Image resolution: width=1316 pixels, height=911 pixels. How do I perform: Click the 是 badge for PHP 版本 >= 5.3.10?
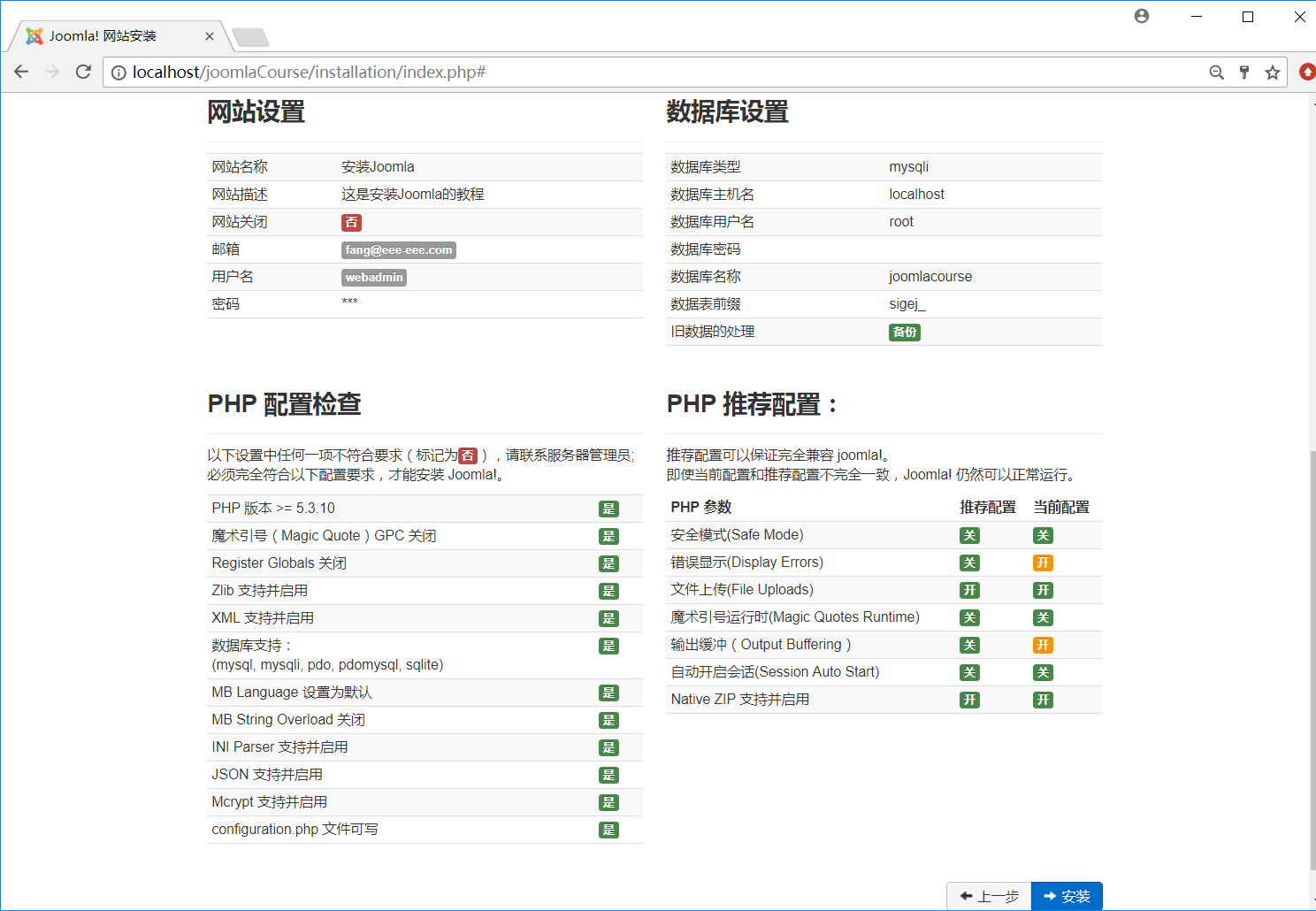[x=608, y=509]
